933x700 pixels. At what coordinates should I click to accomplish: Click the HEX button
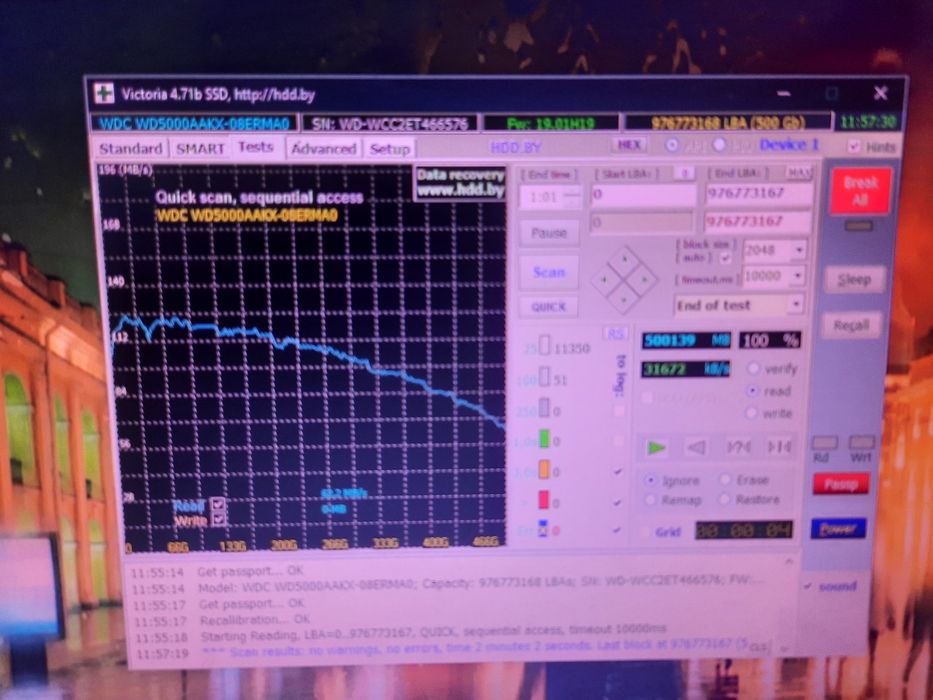point(628,145)
